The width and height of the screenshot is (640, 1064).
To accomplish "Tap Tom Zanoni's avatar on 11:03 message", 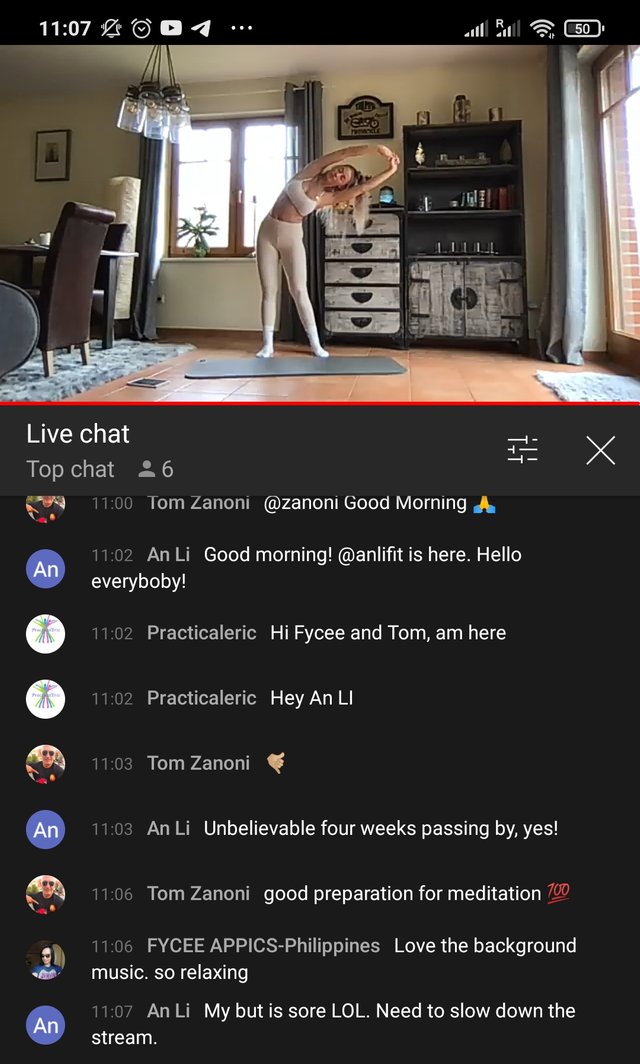I will 45,763.
